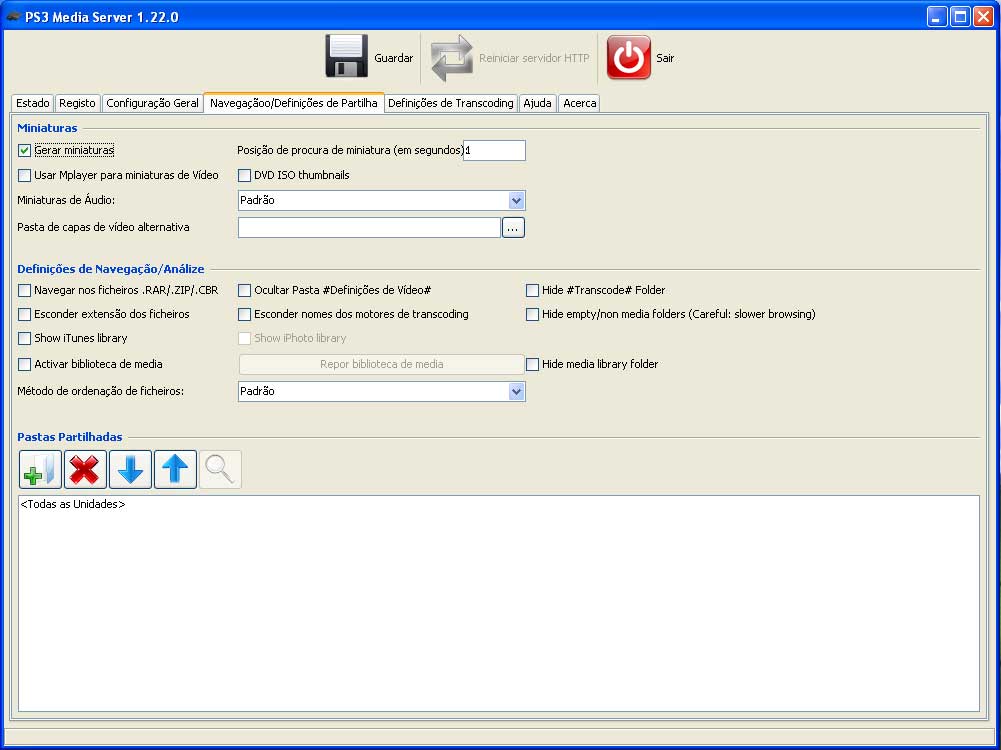Click the red X remove folder icon
The image size is (1001, 750).
point(85,470)
